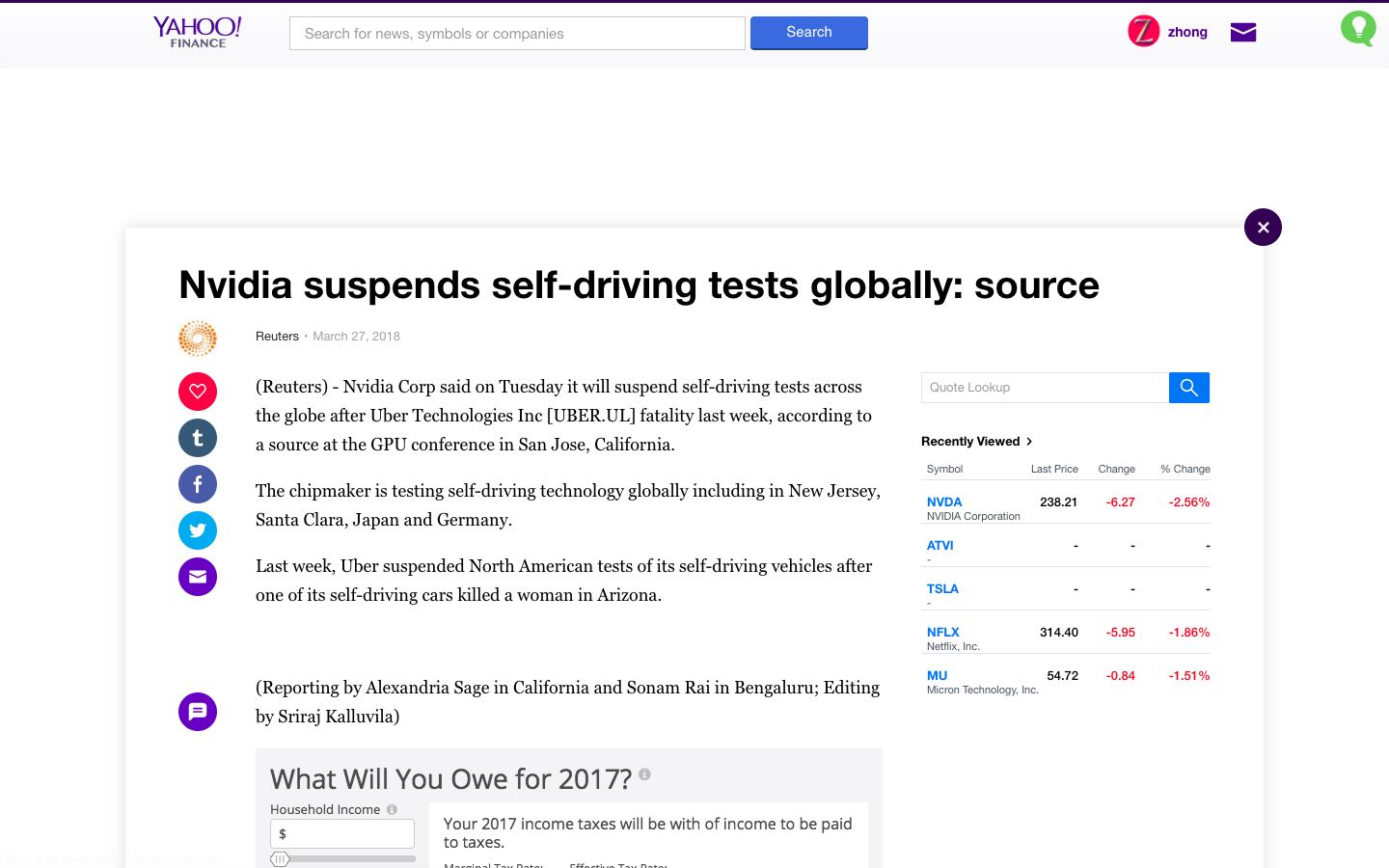Viewport: 1389px width, 868px height.
Task: Open the NFLX quote link
Action: (x=943, y=632)
